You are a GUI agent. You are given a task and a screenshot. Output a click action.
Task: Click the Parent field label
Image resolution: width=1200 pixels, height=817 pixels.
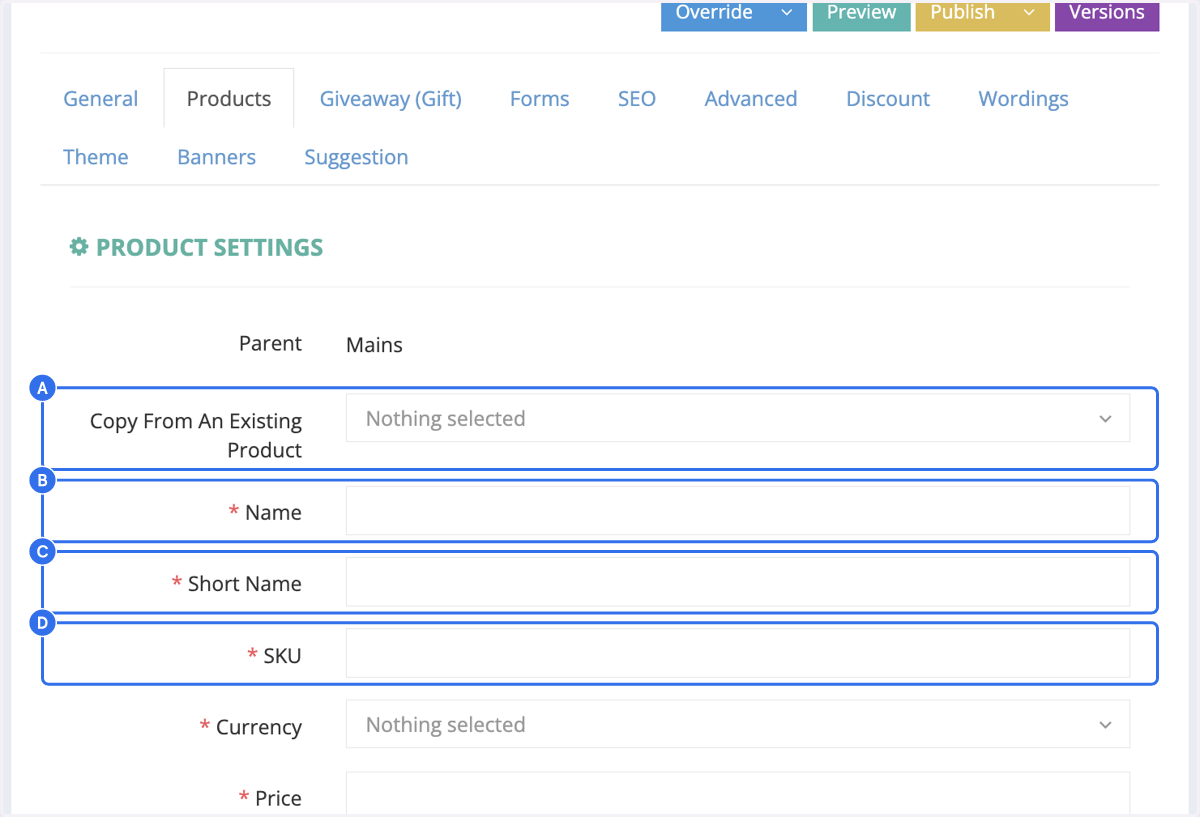[270, 344]
